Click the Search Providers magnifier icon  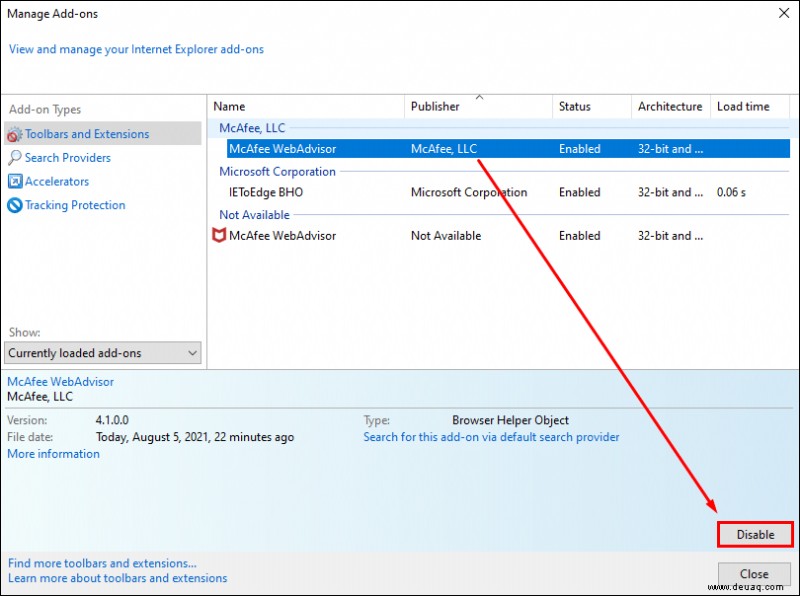[15, 158]
